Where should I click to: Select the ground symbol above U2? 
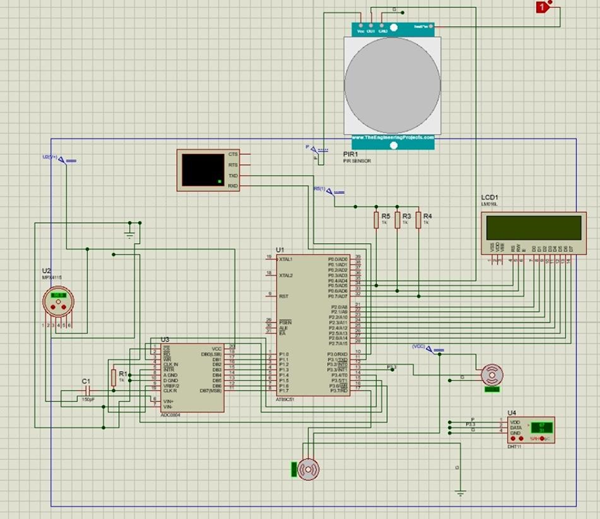(x=130, y=233)
